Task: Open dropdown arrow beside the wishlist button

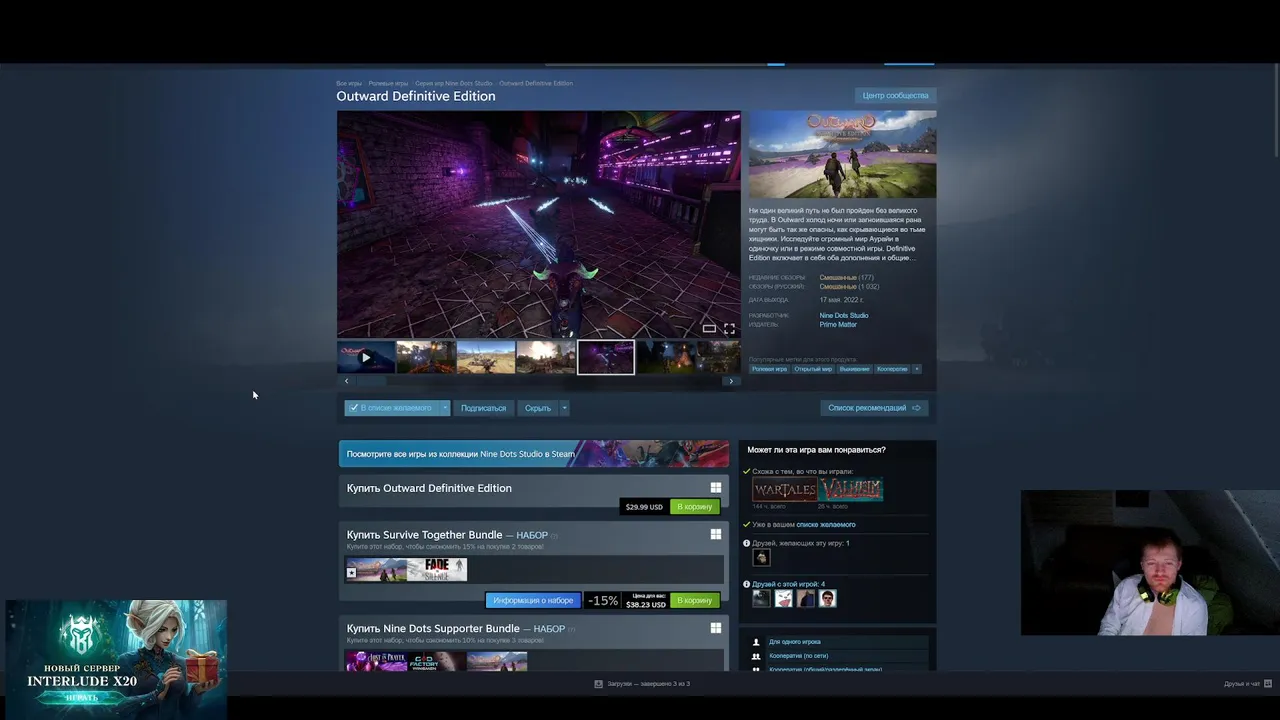Action: click(445, 408)
